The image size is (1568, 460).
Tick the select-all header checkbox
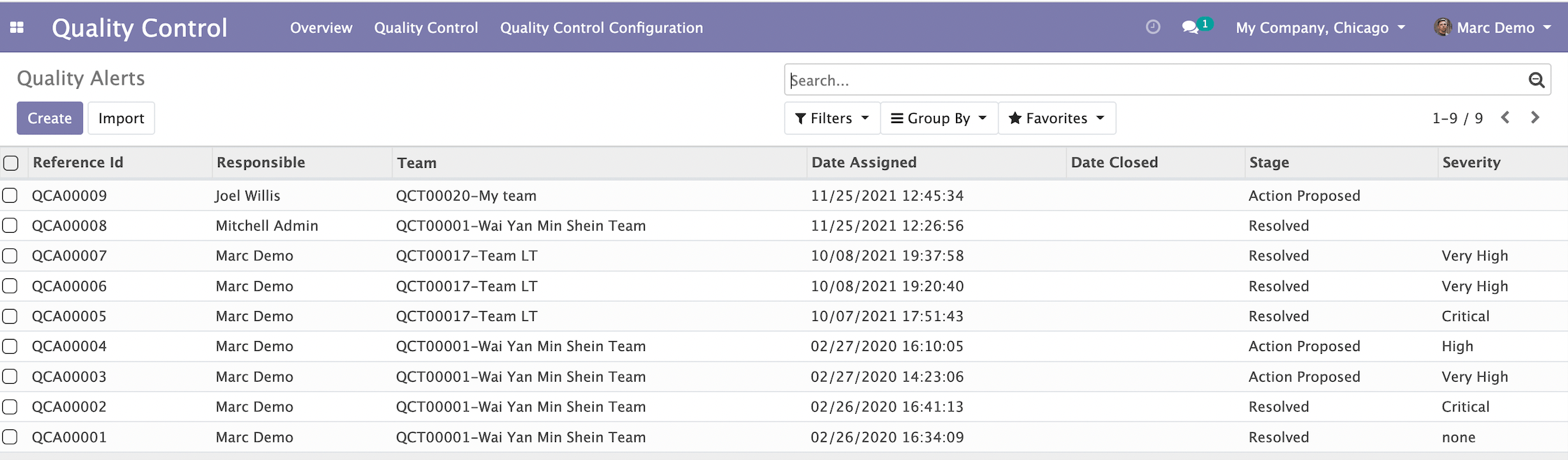[11, 163]
